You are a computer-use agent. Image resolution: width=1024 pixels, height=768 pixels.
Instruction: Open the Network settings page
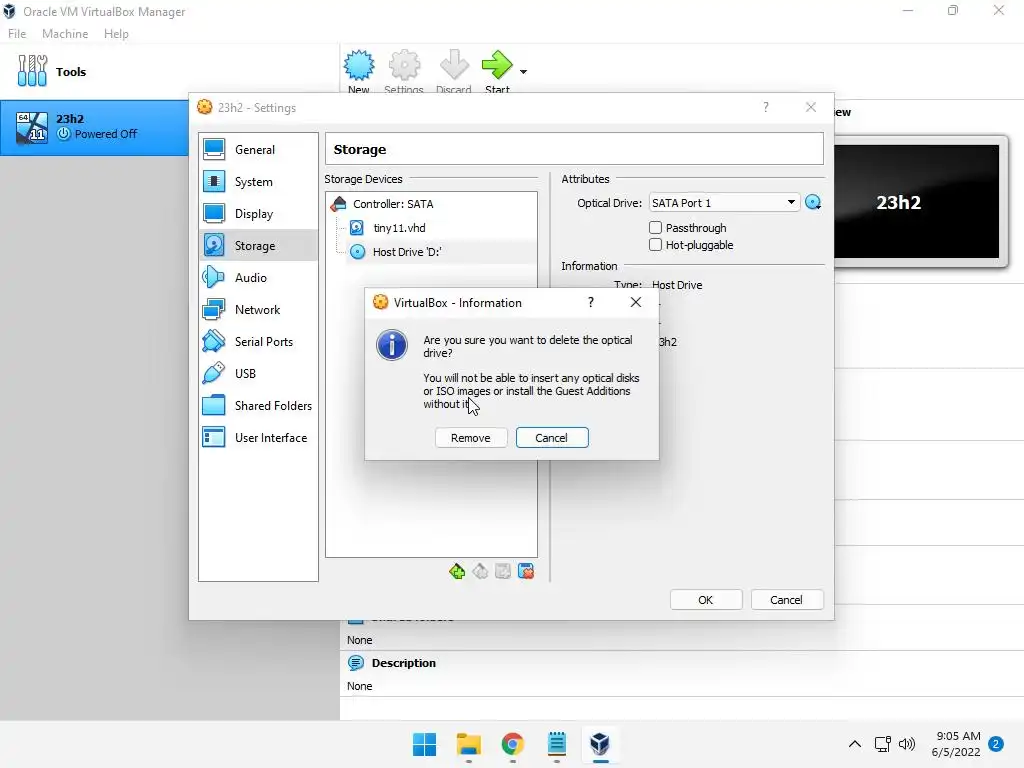(258, 310)
